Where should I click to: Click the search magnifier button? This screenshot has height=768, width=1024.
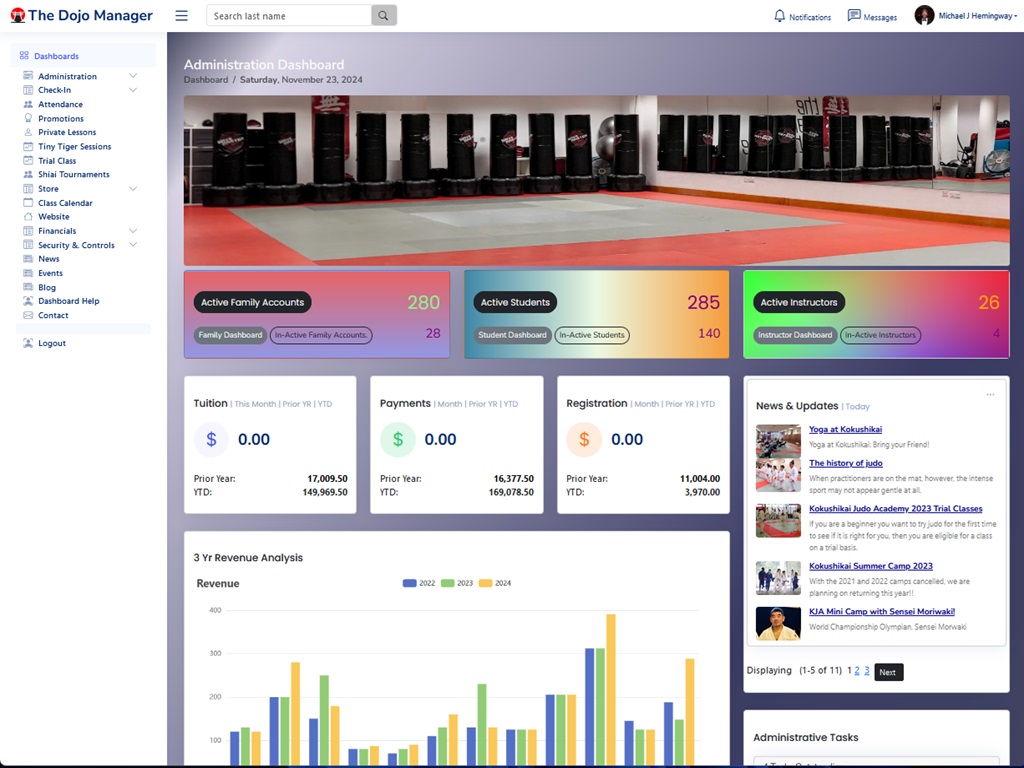pos(384,16)
